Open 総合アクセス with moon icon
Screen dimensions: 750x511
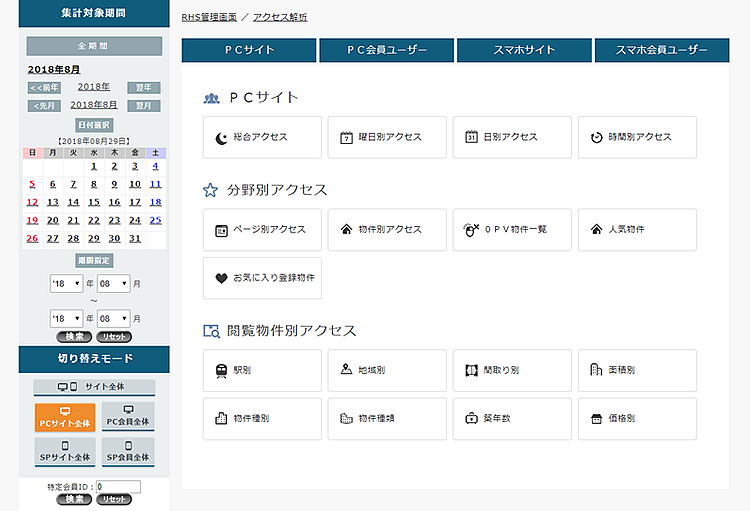coord(262,137)
